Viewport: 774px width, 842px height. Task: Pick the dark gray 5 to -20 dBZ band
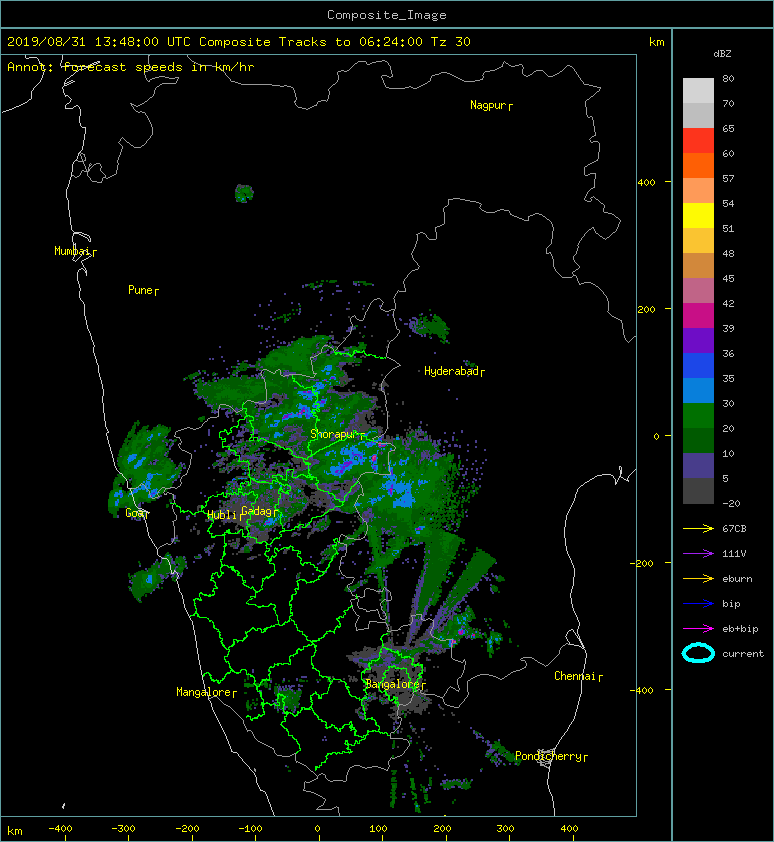tap(698, 491)
